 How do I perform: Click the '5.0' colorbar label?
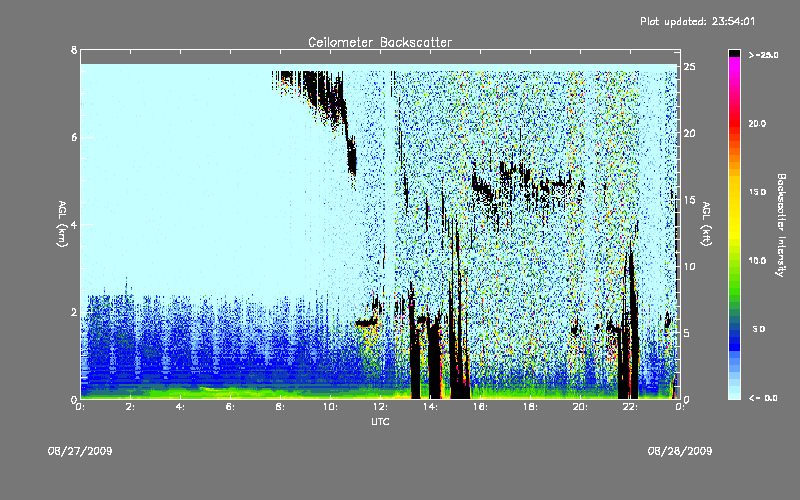click(759, 329)
